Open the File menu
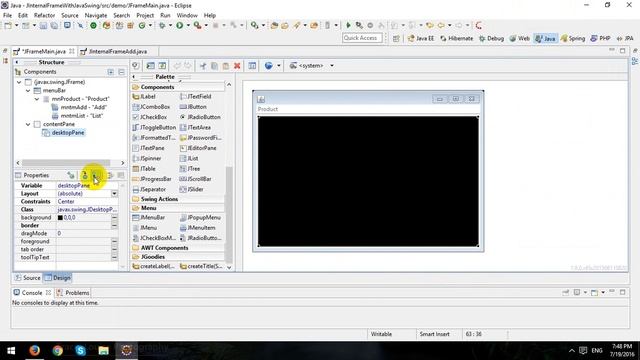This screenshot has height=360, width=640. pyautogui.click(x=7, y=15)
